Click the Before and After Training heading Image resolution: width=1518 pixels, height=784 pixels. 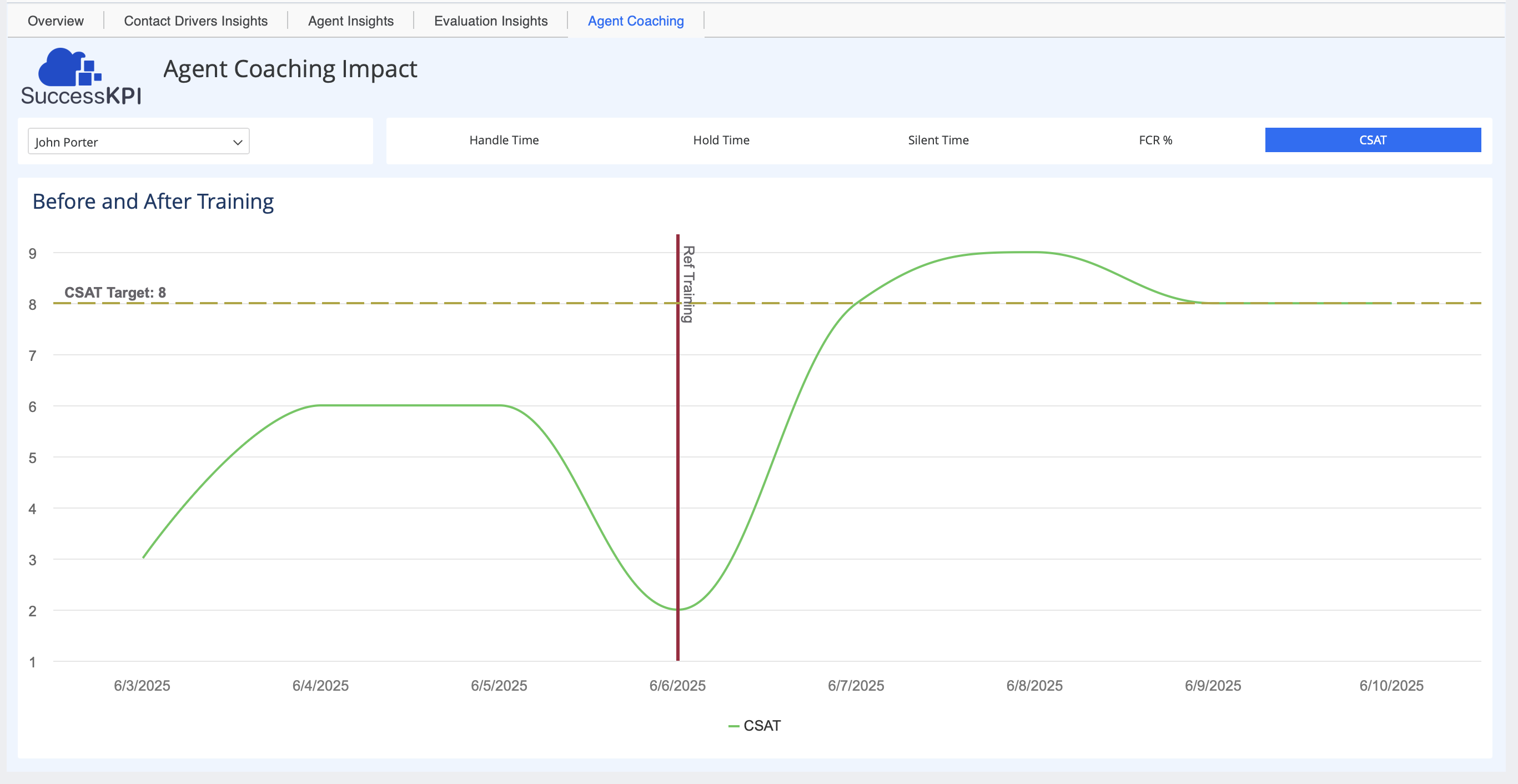point(153,202)
